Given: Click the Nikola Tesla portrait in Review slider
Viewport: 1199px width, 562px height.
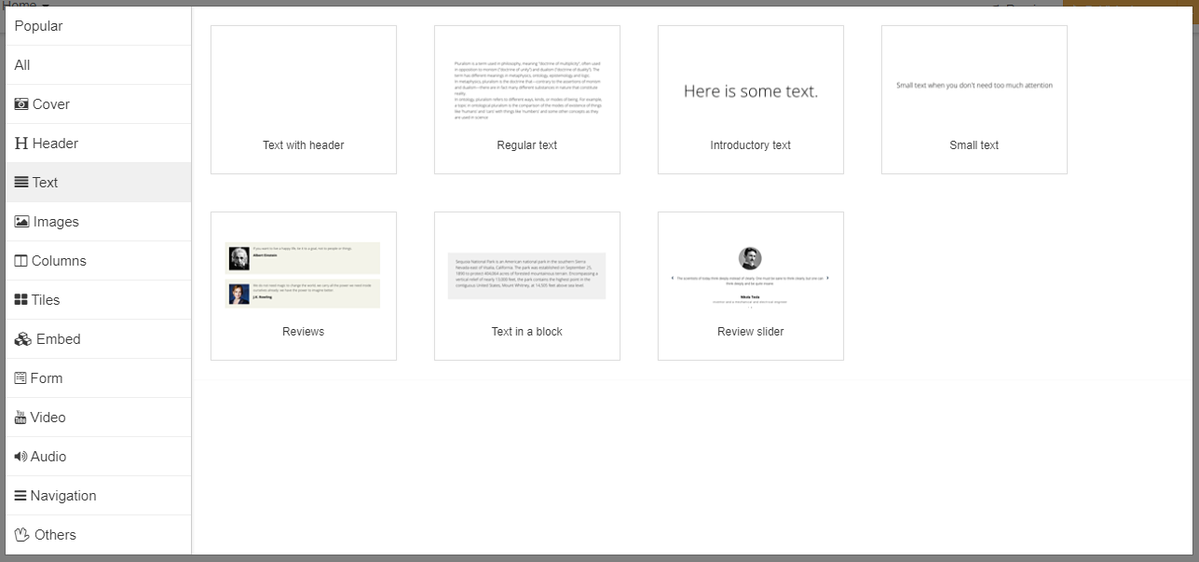Looking at the screenshot, I should click(750, 258).
